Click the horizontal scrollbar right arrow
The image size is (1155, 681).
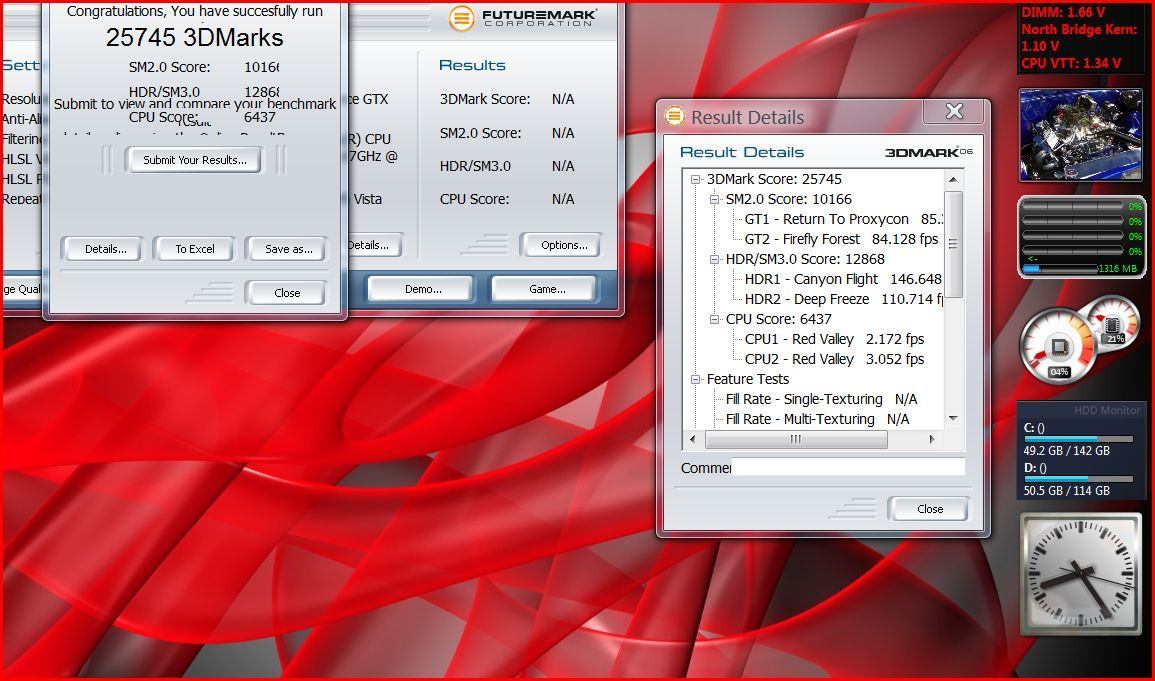point(932,440)
